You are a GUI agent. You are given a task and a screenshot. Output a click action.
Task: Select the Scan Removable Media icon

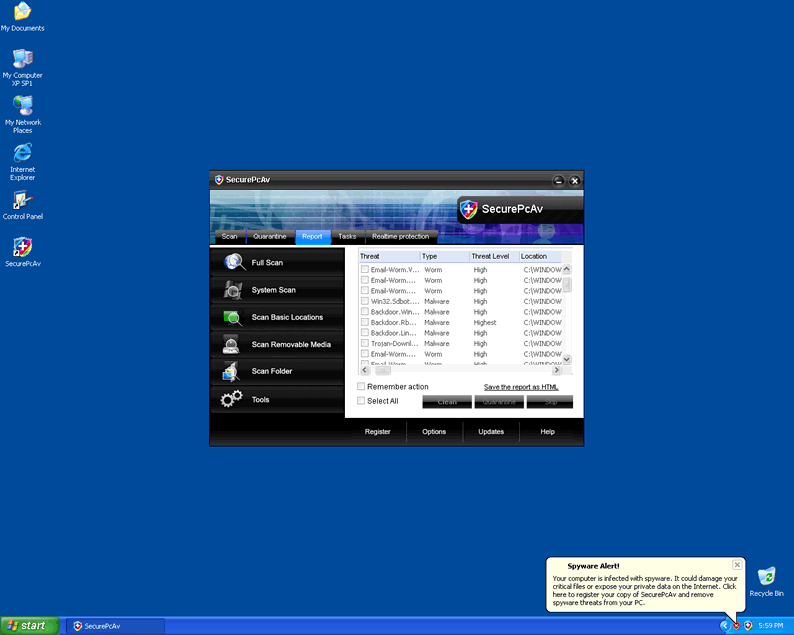point(232,345)
